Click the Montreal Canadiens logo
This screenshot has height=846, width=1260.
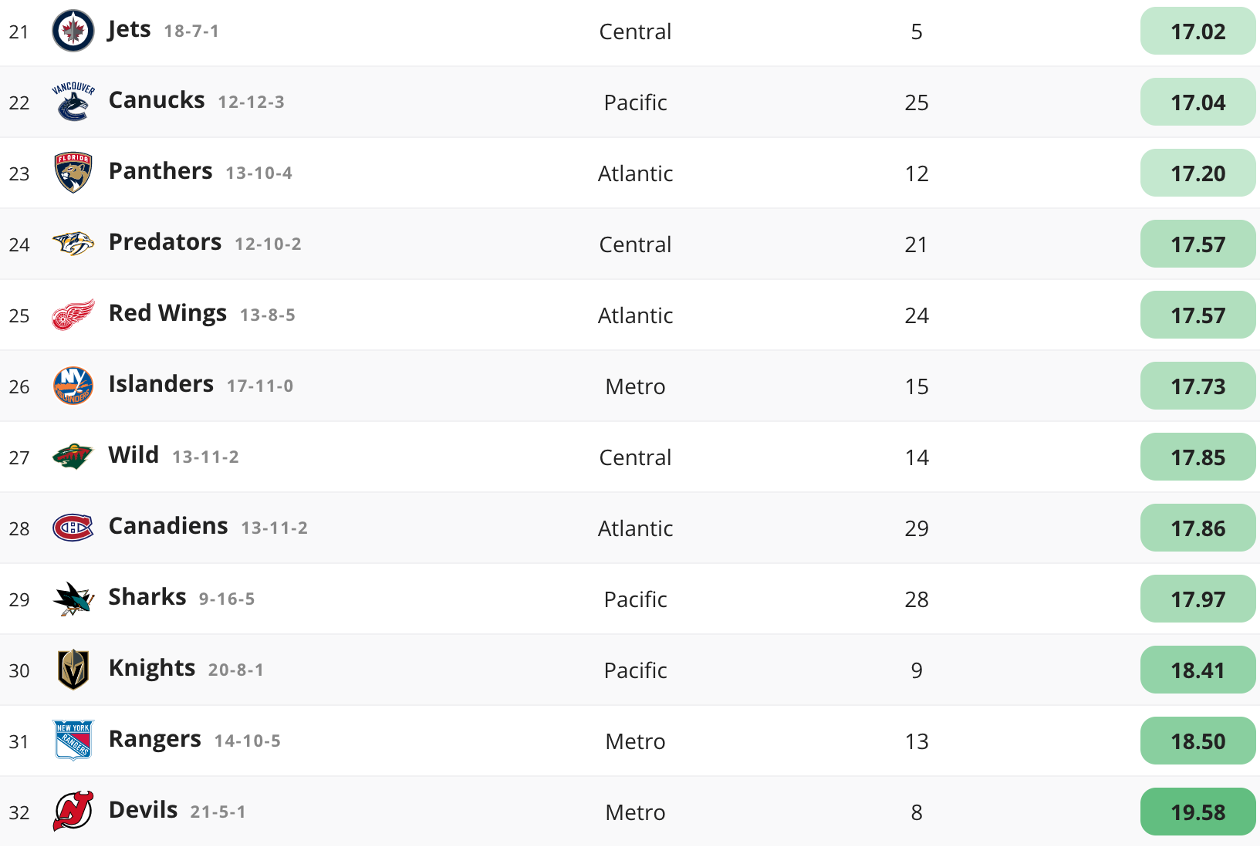pos(73,528)
